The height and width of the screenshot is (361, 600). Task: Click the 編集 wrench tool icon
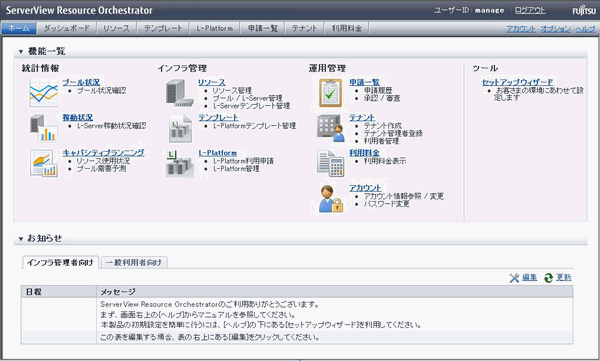[x=514, y=278]
